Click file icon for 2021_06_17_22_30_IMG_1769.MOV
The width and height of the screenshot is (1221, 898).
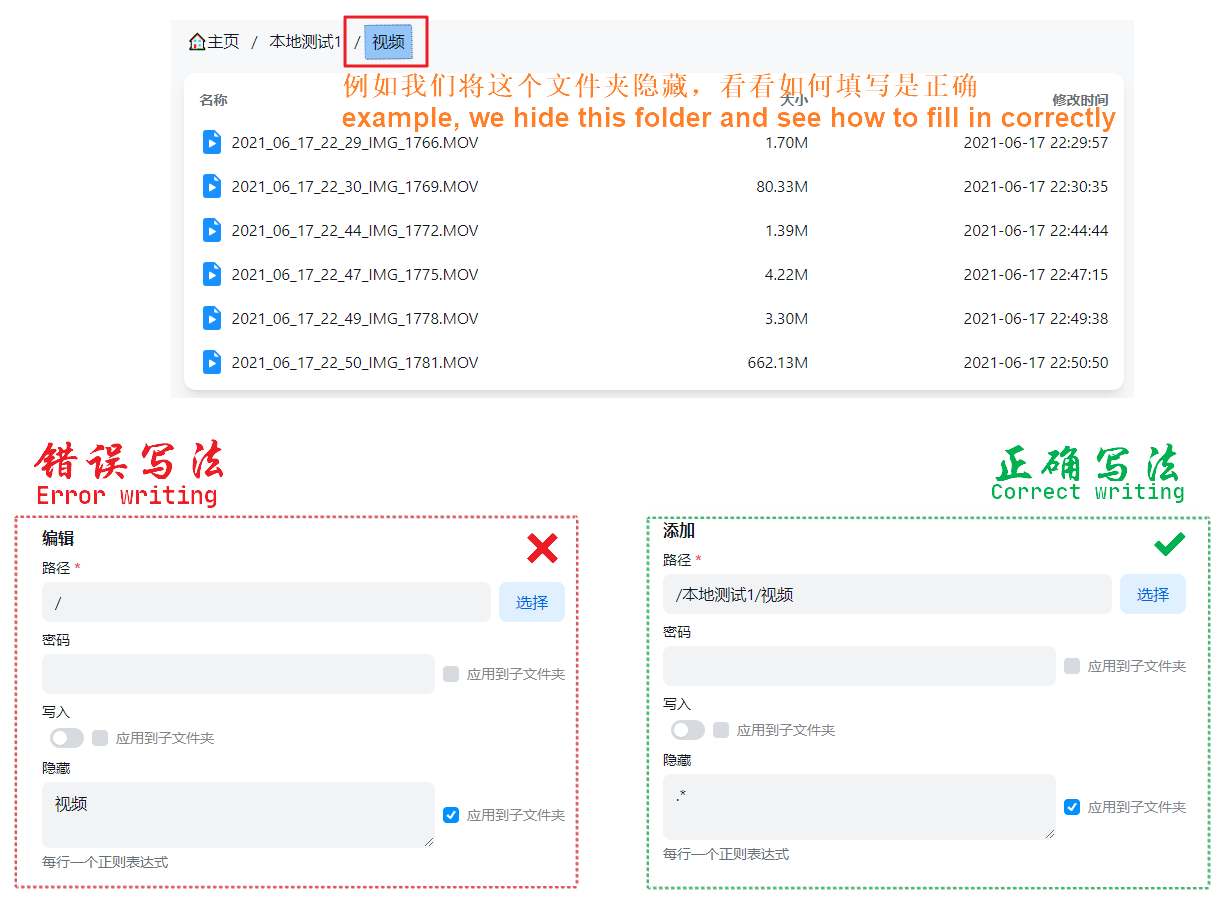click(x=212, y=186)
